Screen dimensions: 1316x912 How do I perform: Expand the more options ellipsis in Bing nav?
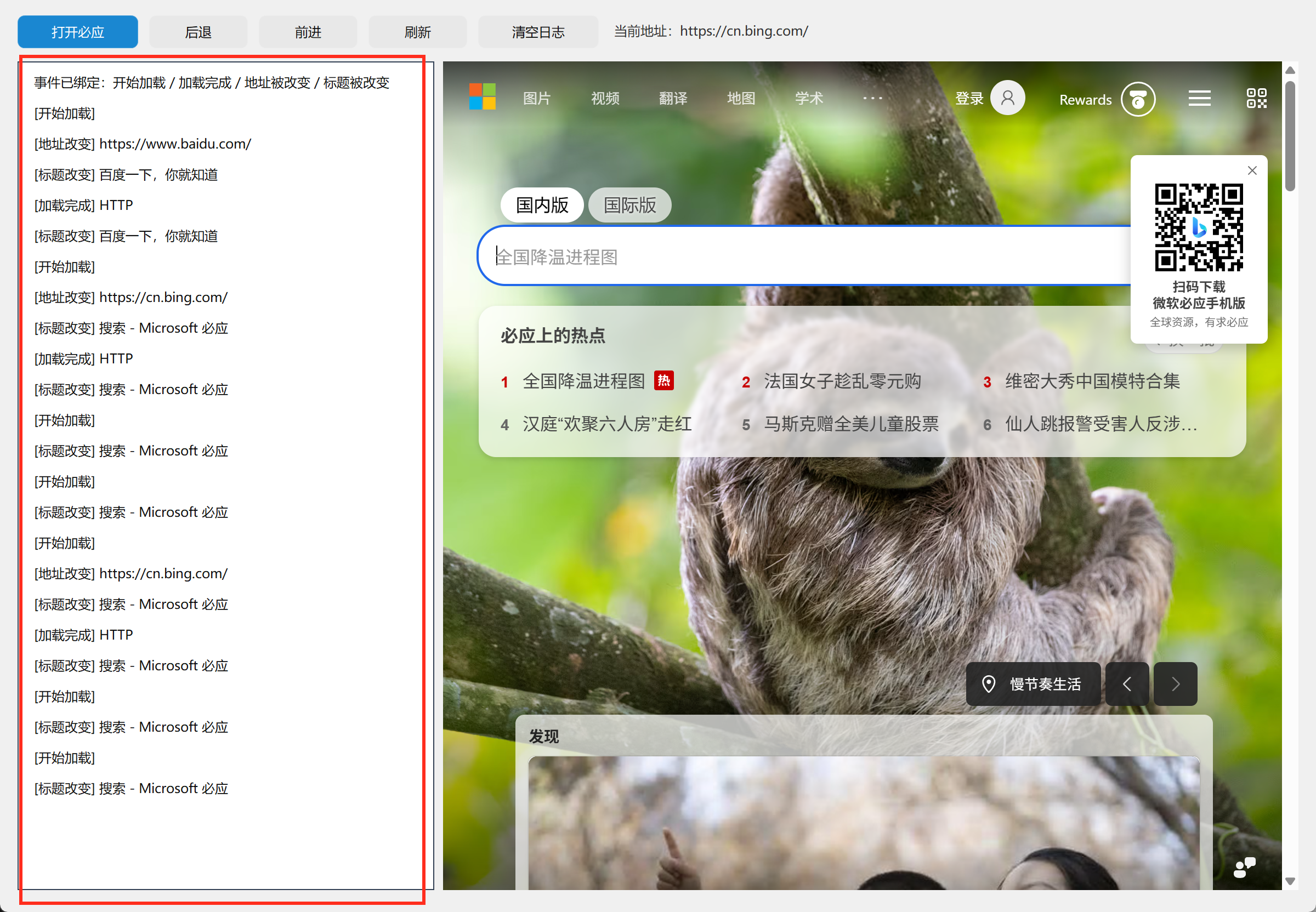(x=872, y=98)
